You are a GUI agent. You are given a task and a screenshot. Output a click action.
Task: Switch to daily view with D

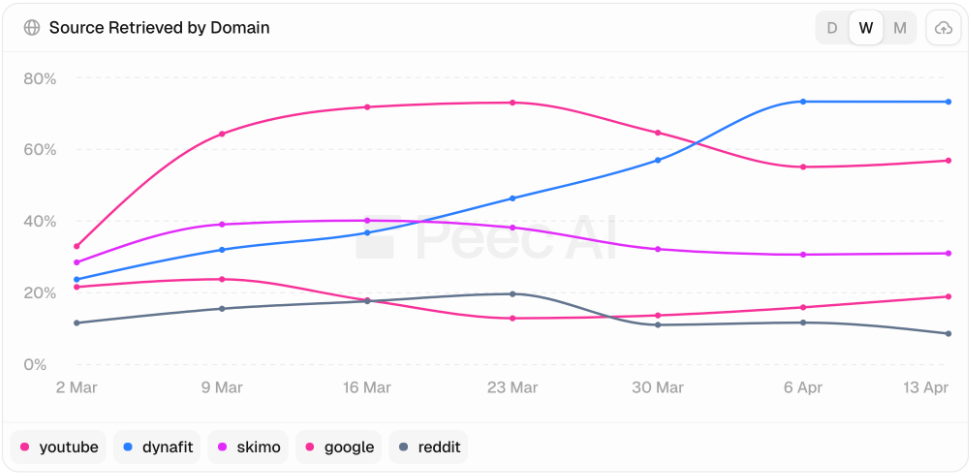tap(832, 28)
